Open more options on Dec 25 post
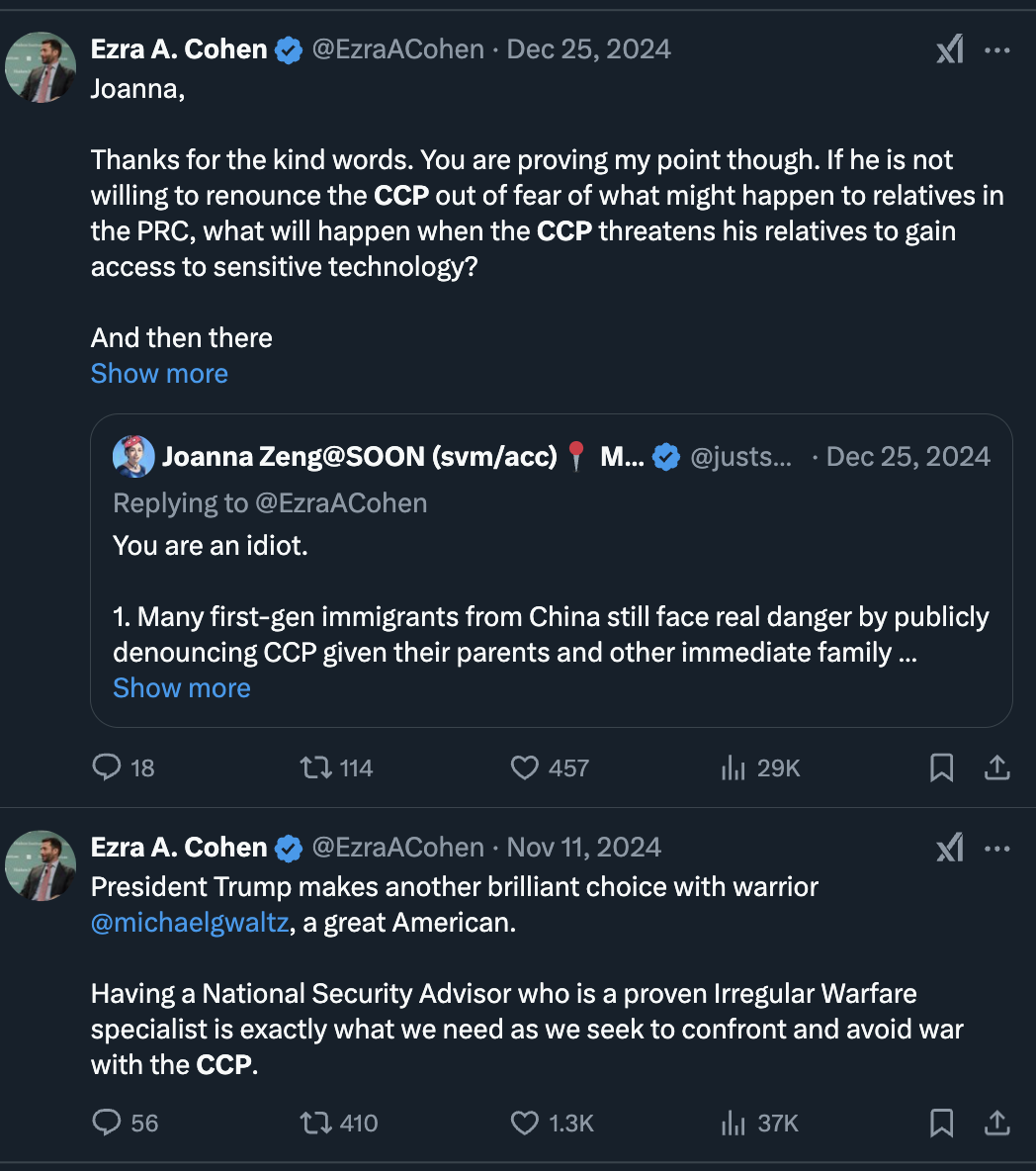 (997, 49)
